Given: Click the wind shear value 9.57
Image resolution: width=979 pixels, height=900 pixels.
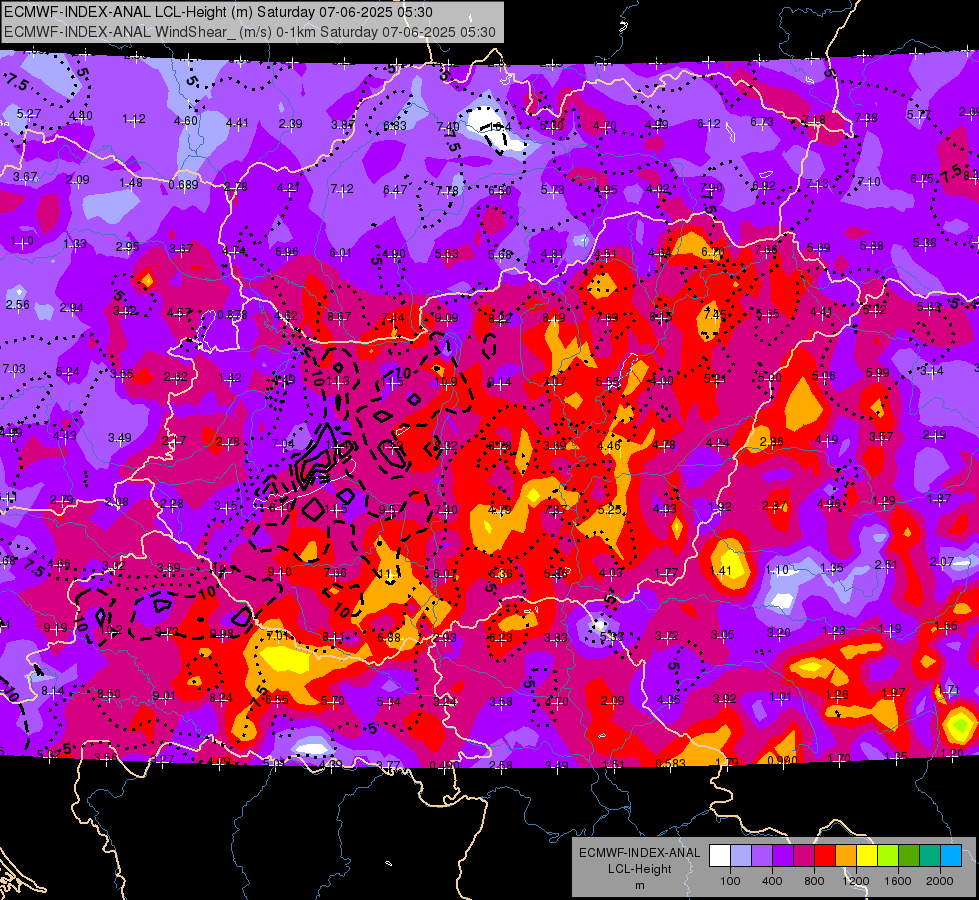Looking at the screenshot, I should [x=391, y=510].
